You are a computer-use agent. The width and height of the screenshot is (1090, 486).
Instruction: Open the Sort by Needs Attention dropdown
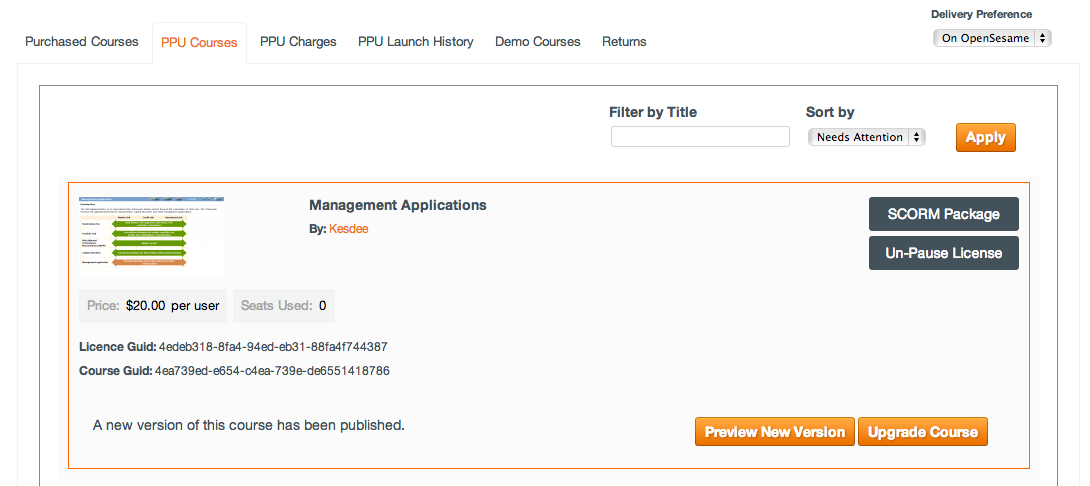(866, 137)
